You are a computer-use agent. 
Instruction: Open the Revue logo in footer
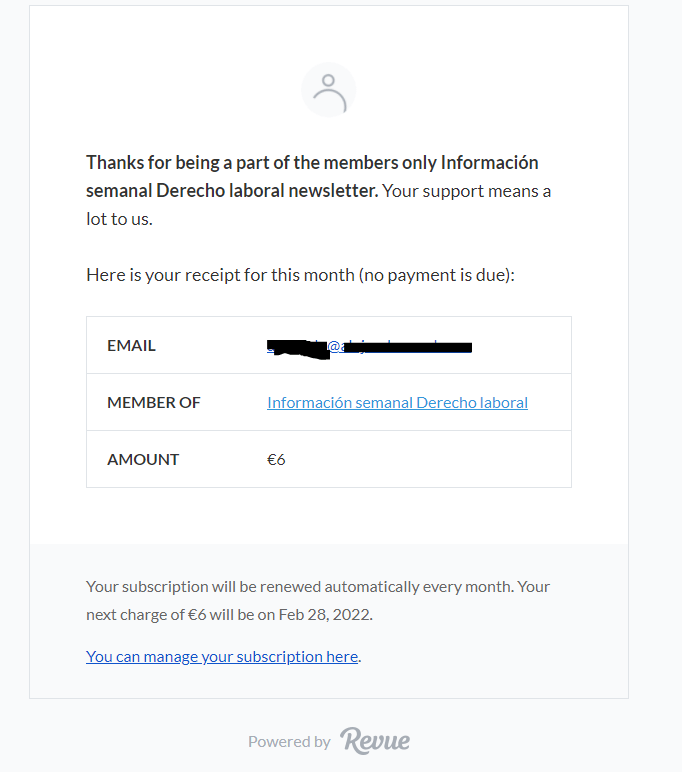[375, 740]
